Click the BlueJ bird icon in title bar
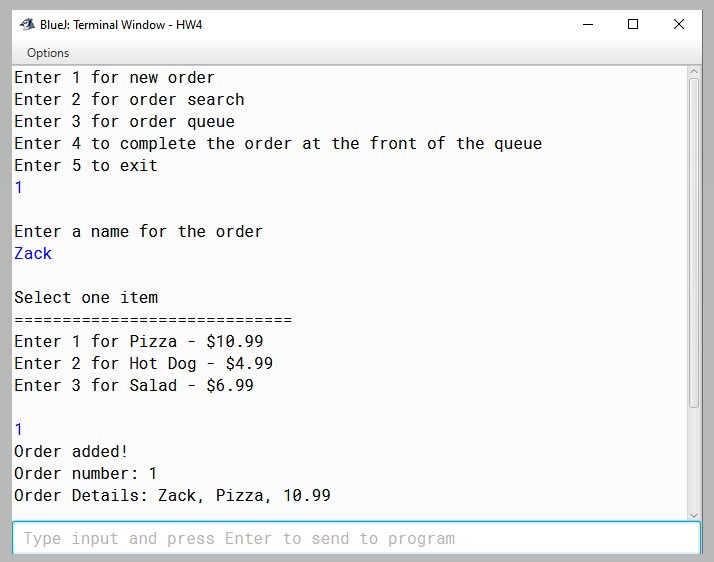The width and height of the screenshot is (714, 562). coord(27,24)
